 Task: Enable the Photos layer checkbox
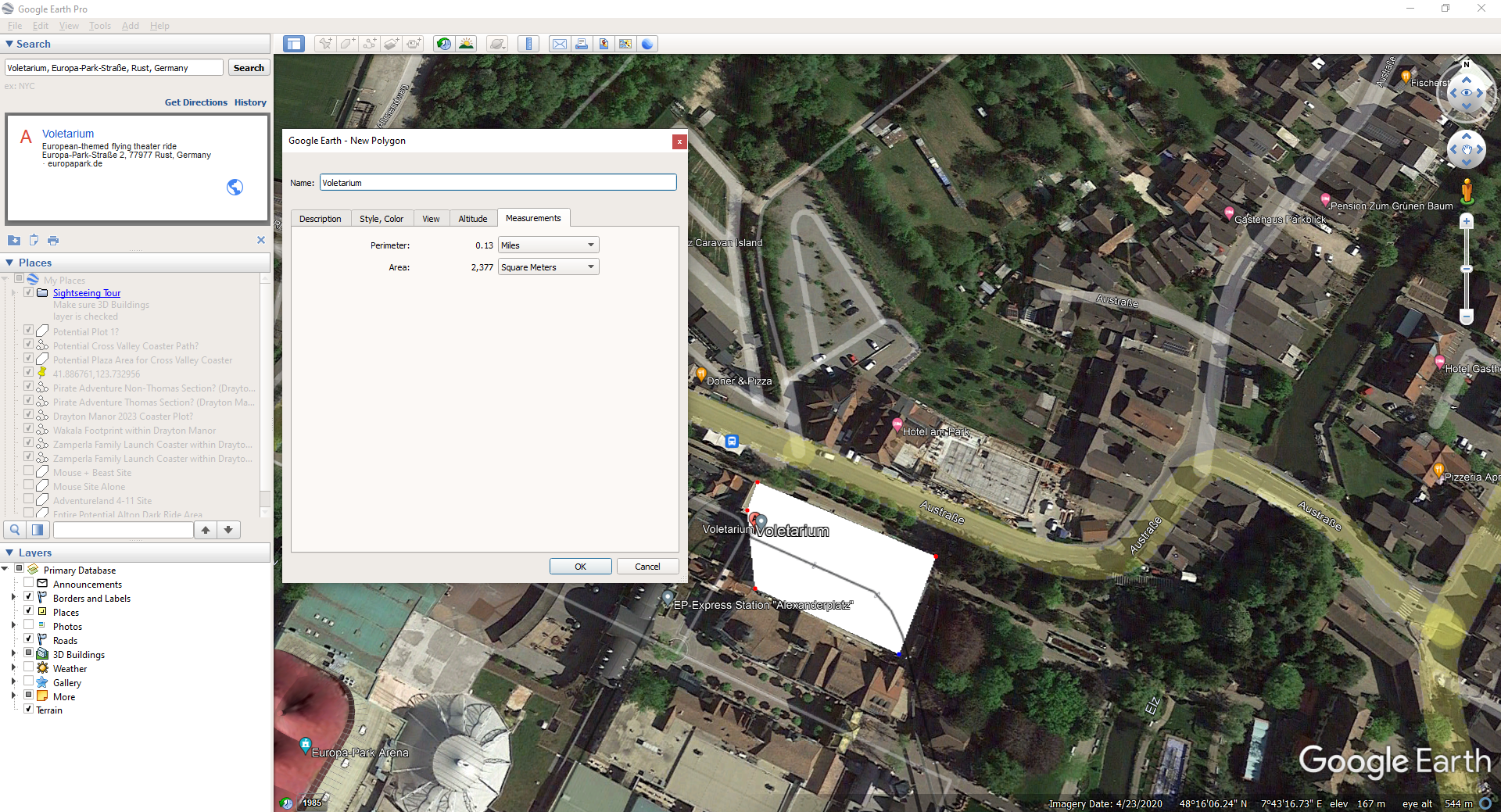(29, 625)
